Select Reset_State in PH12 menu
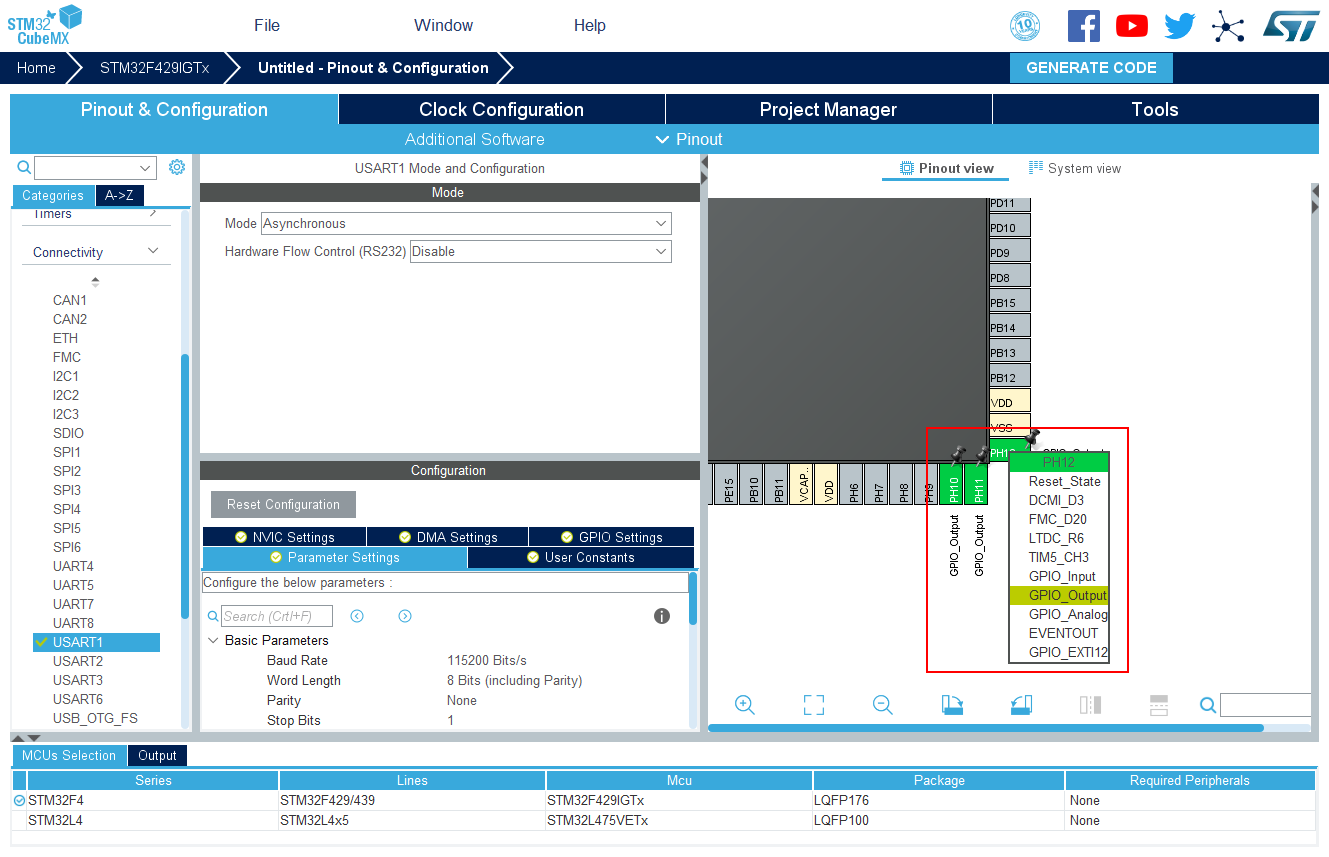The width and height of the screenshot is (1329, 857). coord(1059,481)
